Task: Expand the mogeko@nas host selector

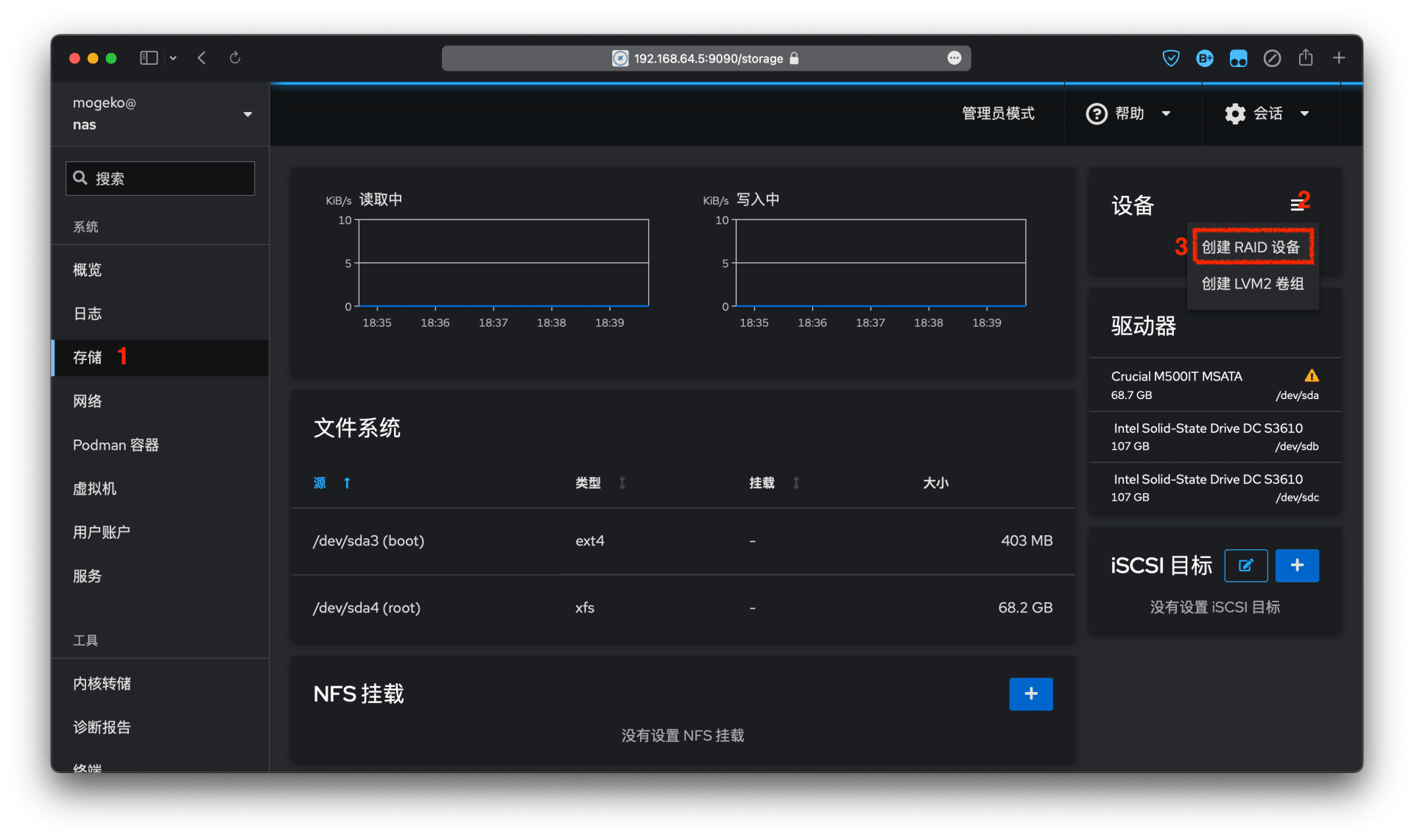Action: coord(247,114)
